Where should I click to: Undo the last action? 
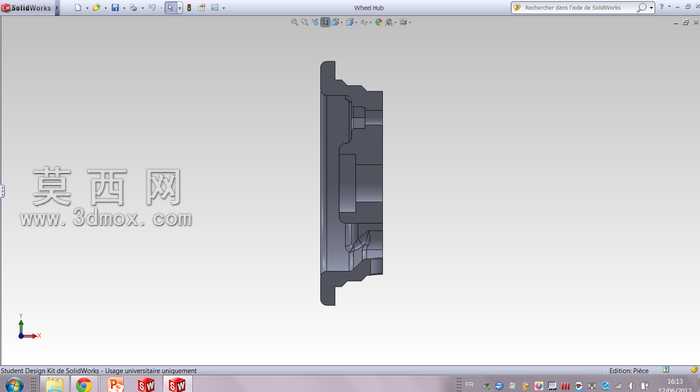pyautogui.click(x=153, y=8)
